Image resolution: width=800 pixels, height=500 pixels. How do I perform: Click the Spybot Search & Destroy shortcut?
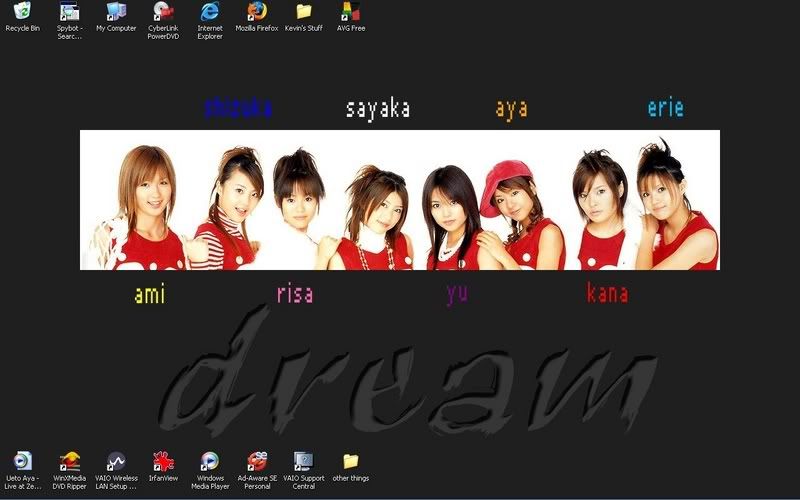point(69,12)
